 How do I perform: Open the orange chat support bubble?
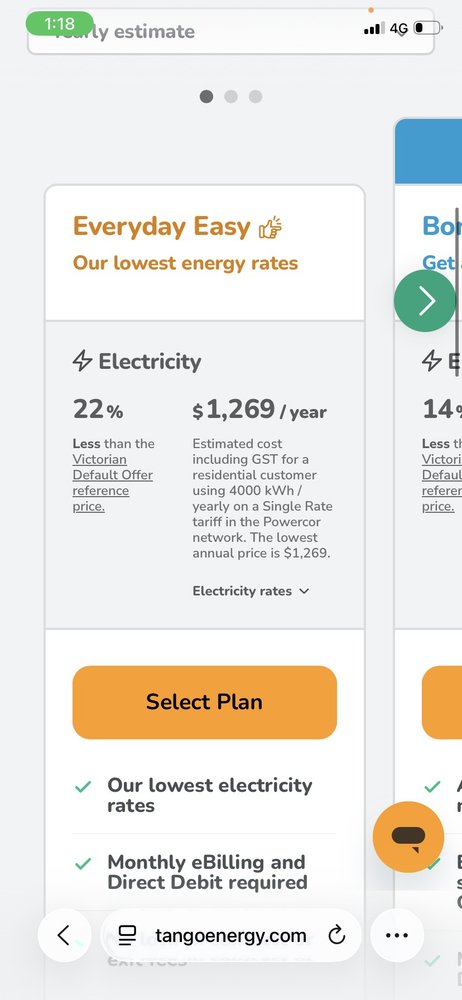point(408,837)
